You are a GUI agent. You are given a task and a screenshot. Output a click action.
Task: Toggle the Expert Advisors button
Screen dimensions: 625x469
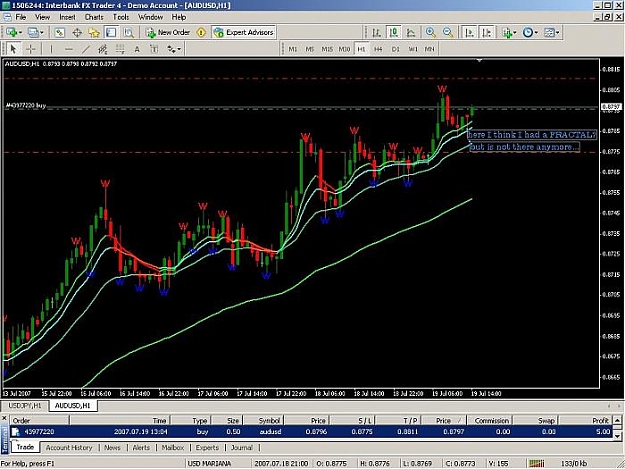(x=244, y=32)
